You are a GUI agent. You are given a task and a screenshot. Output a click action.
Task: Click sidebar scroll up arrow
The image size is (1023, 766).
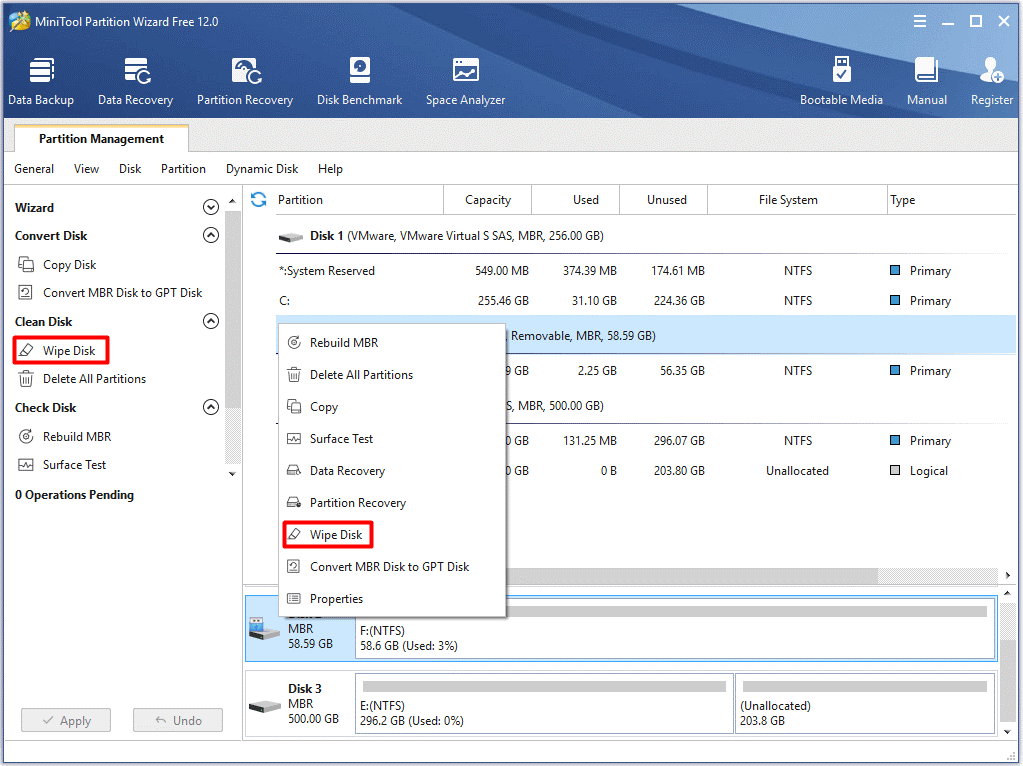[x=232, y=201]
